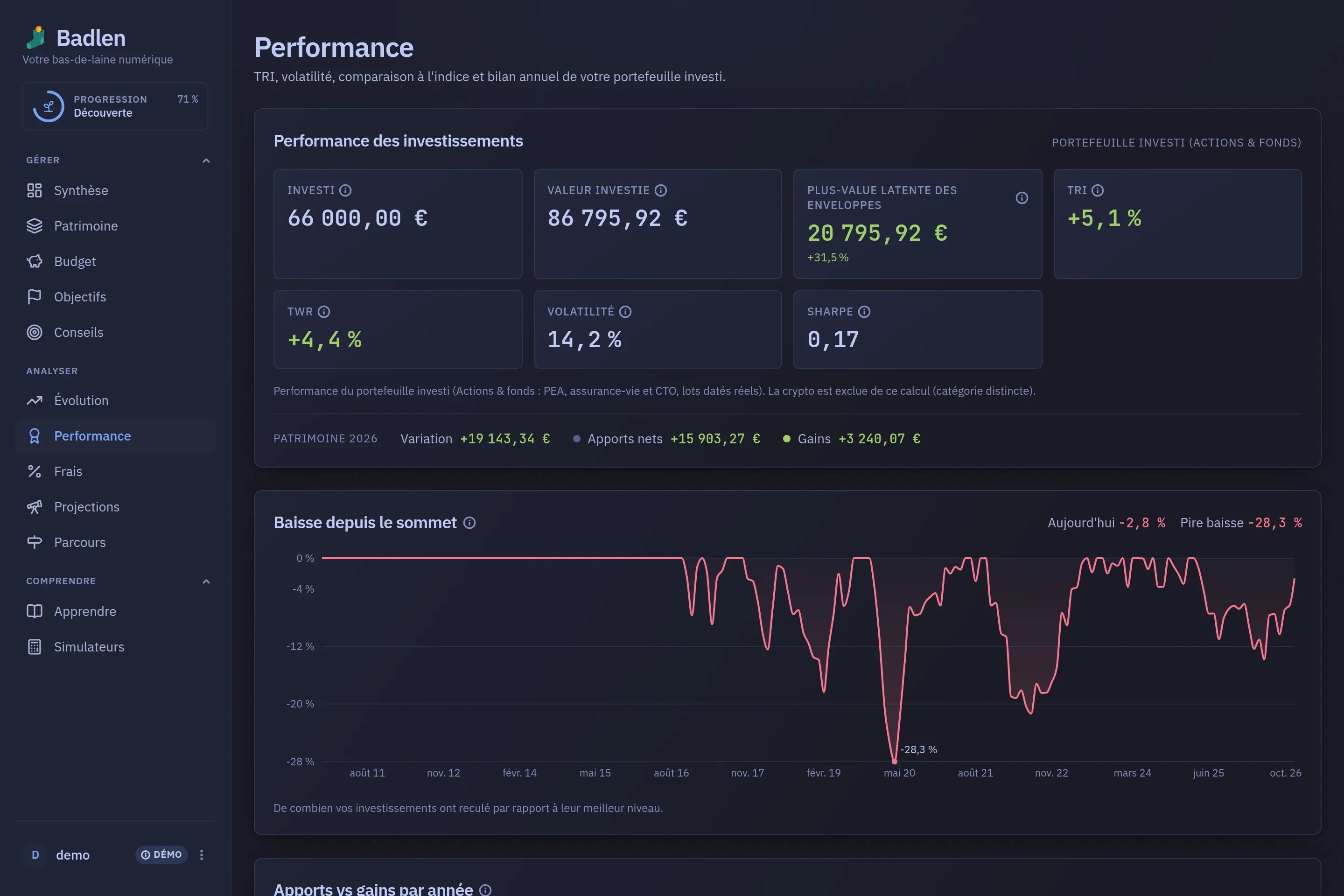Image resolution: width=1344 pixels, height=896 pixels.
Task: Open Conseils from the sidebar
Action: point(115,332)
